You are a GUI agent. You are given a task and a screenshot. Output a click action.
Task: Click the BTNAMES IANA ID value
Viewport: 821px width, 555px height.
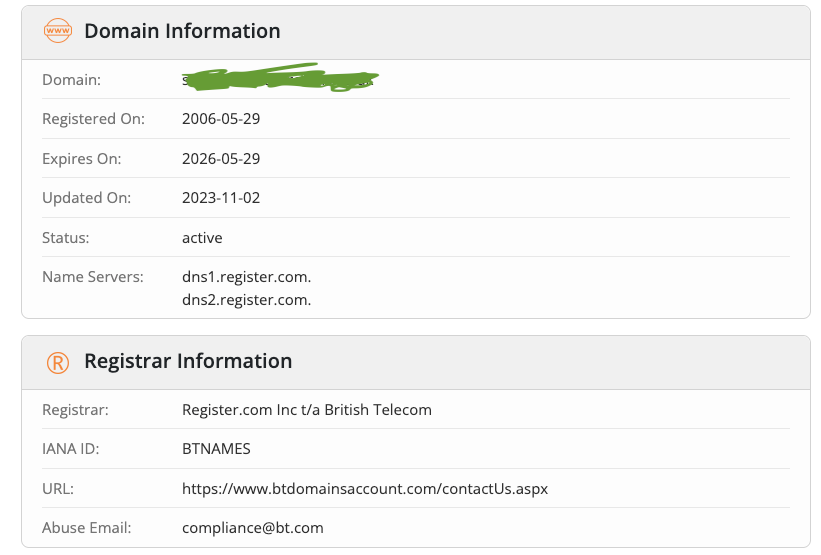click(216, 449)
